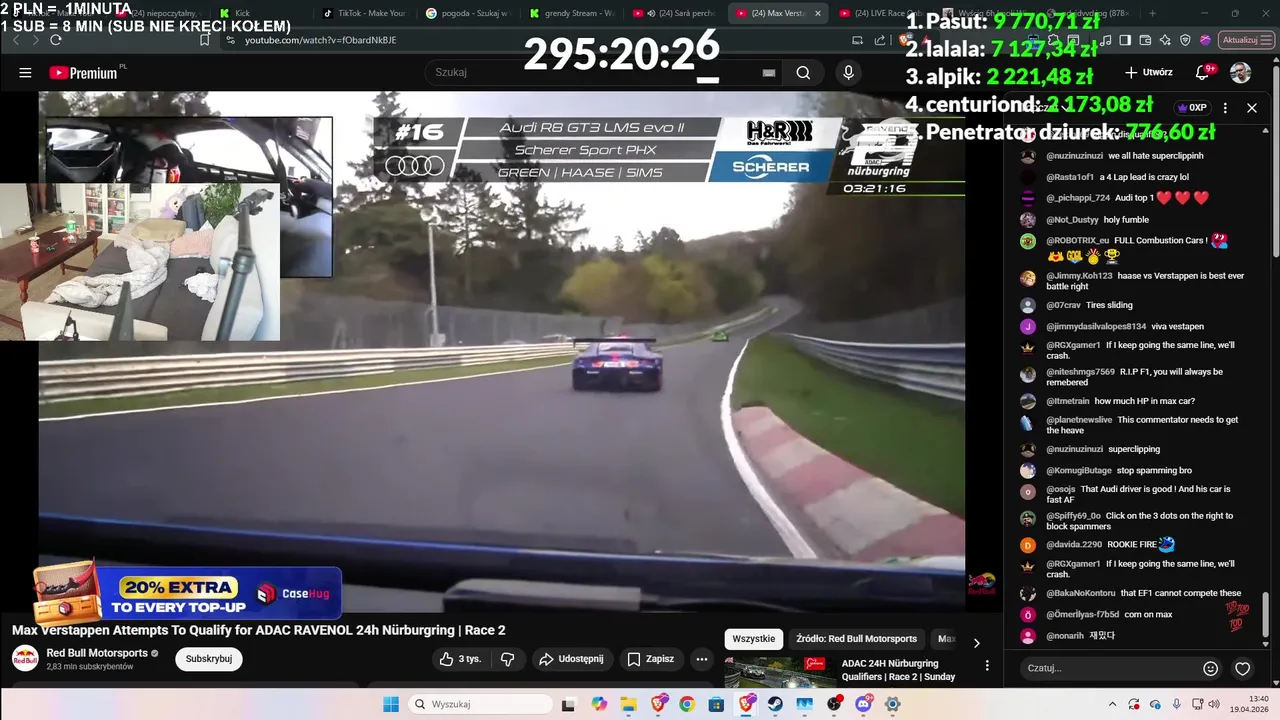
Task: Switch to the pogoda - Szukaj tab
Action: [468, 13]
